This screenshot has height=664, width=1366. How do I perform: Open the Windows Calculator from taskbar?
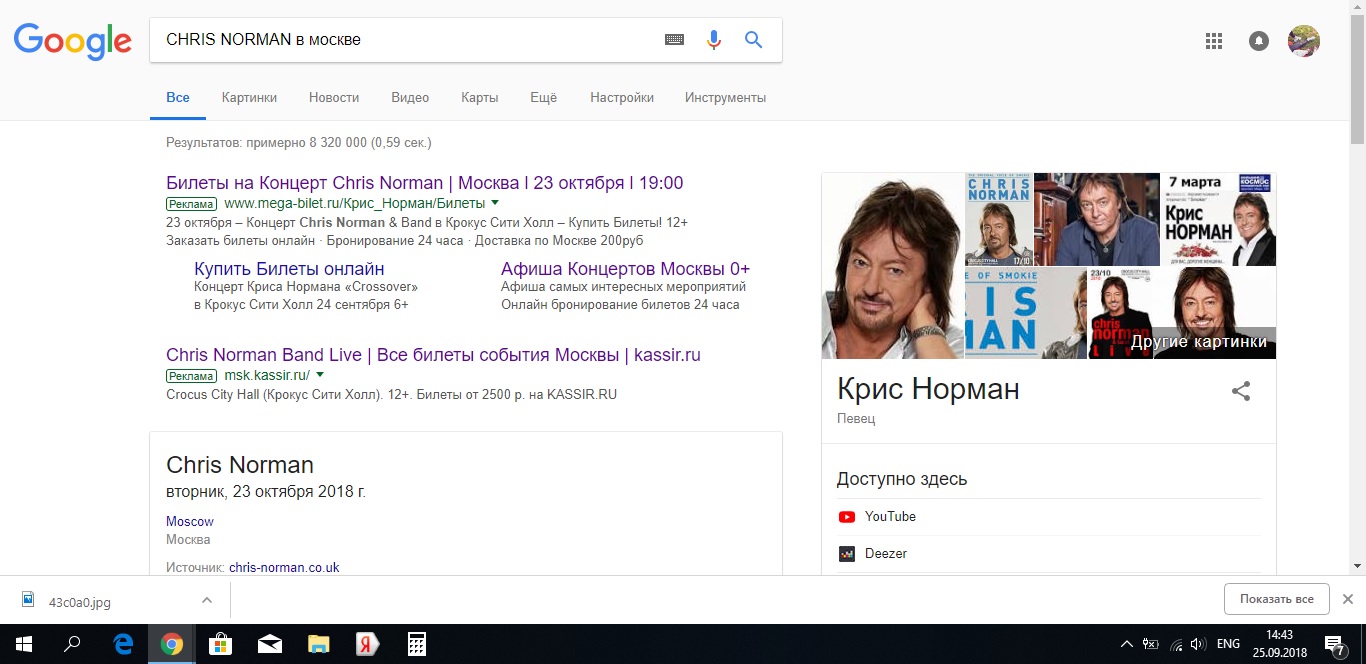point(417,644)
